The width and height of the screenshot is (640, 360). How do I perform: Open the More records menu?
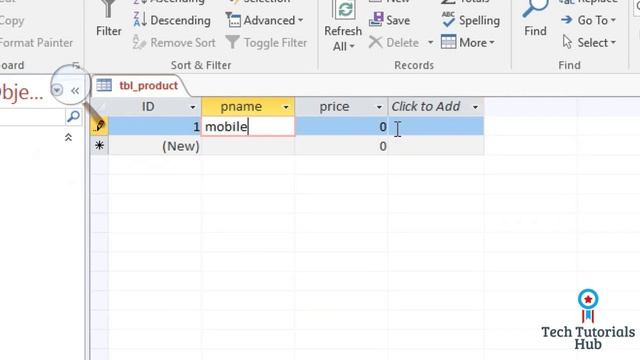pyautogui.click(x=468, y=42)
